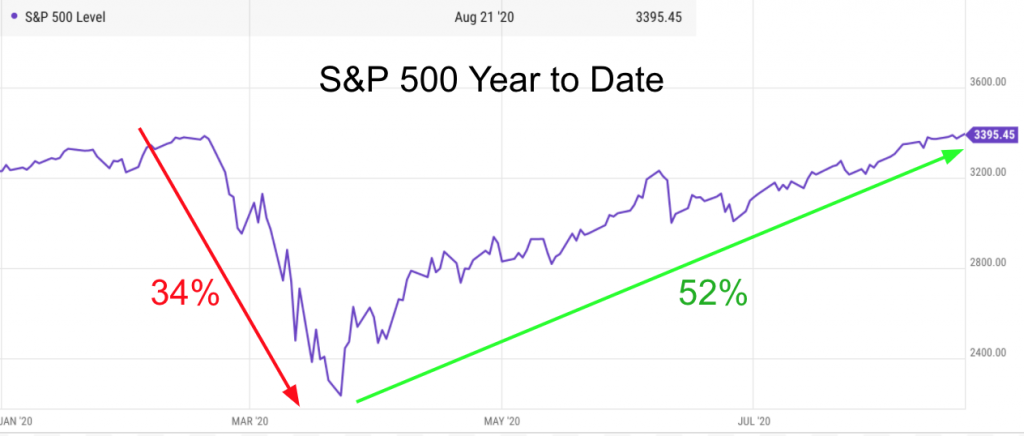Screen dimensions: 1024x436
Task: Click the March low point on the line
Action: tap(342, 395)
